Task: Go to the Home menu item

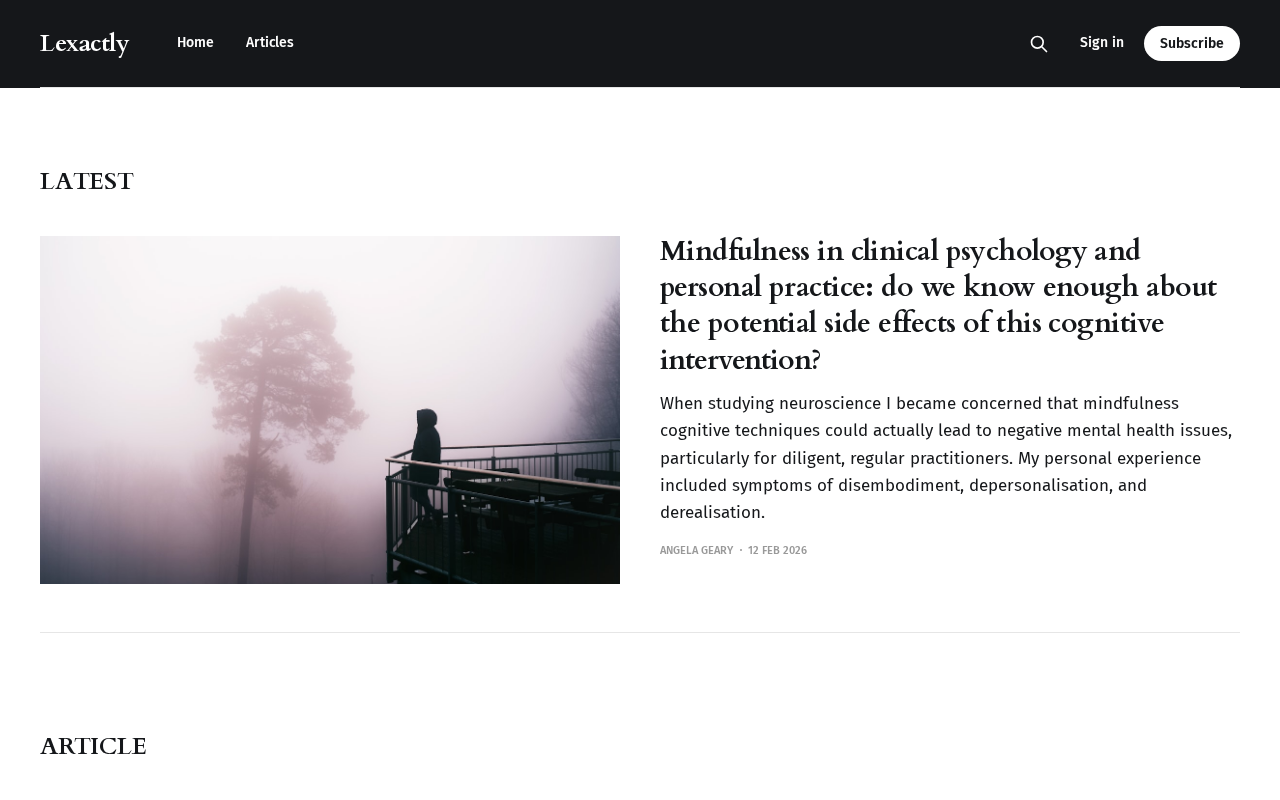Action: pyautogui.click(x=195, y=43)
